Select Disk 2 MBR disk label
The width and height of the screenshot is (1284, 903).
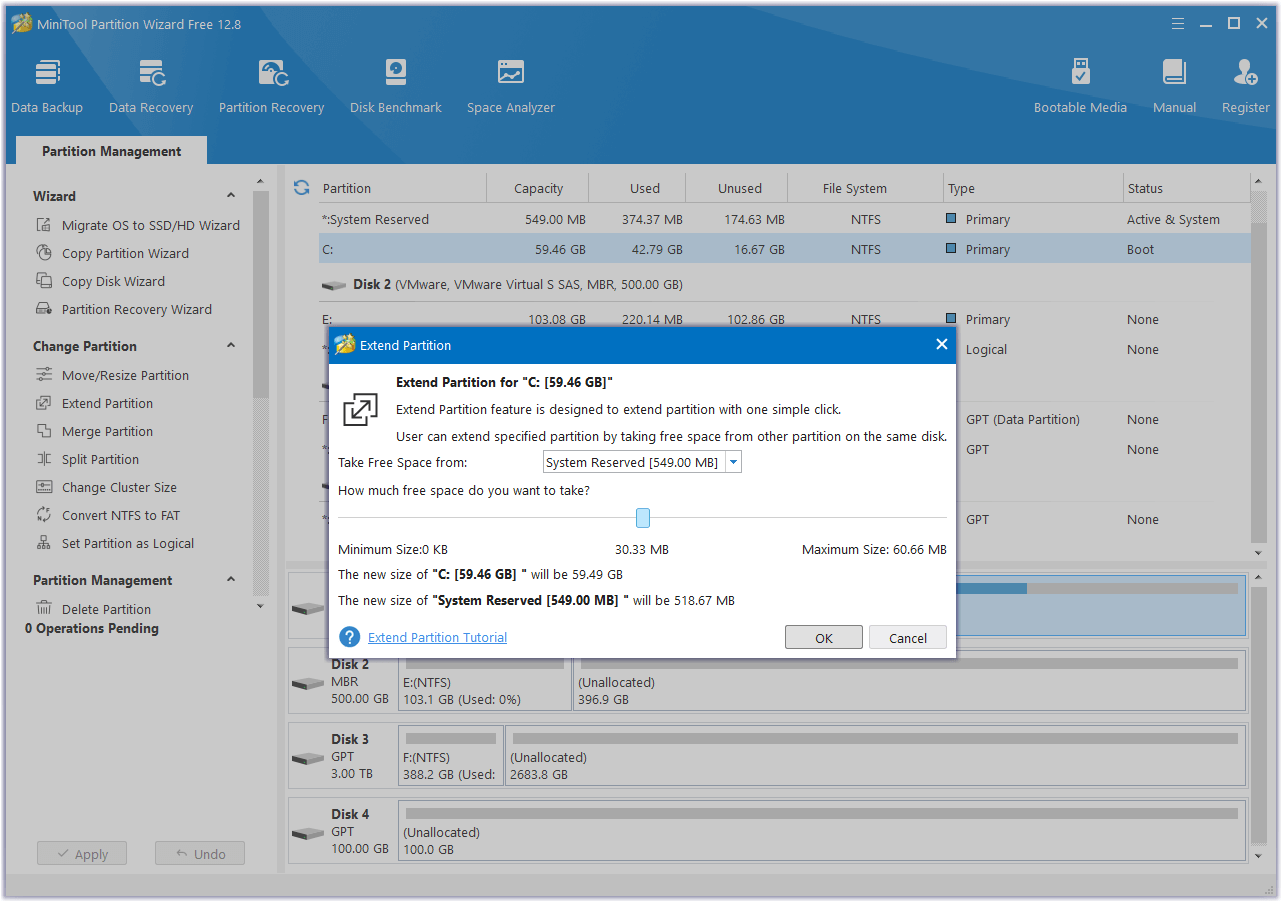tap(344, 681)
